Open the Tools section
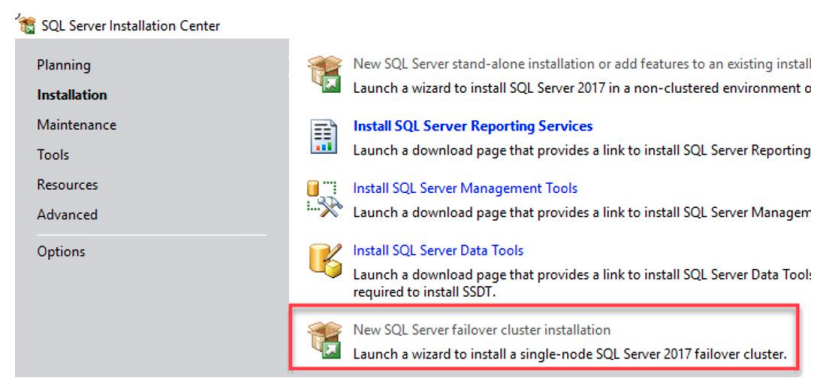 coord(53,155)
